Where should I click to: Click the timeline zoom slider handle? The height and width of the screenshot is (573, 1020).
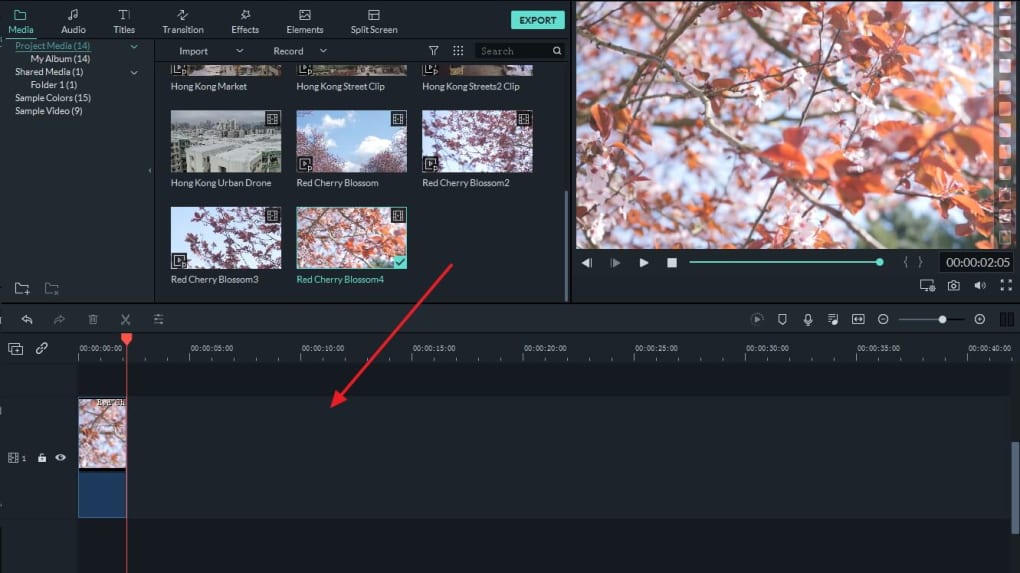[942, 319]
